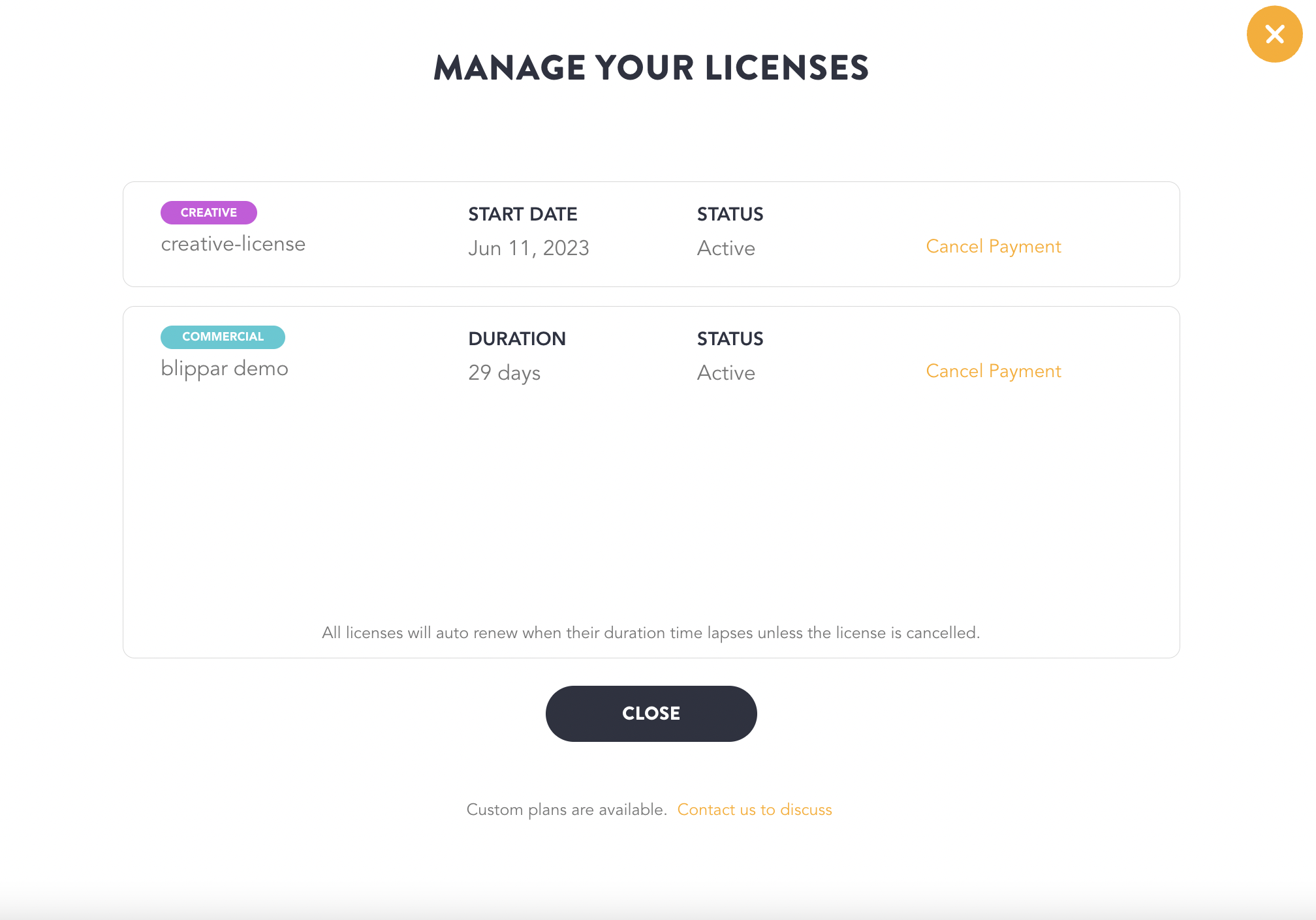Cancel payment for blippar demo license
Screen dimensions: 1316x920
point(993,371)
